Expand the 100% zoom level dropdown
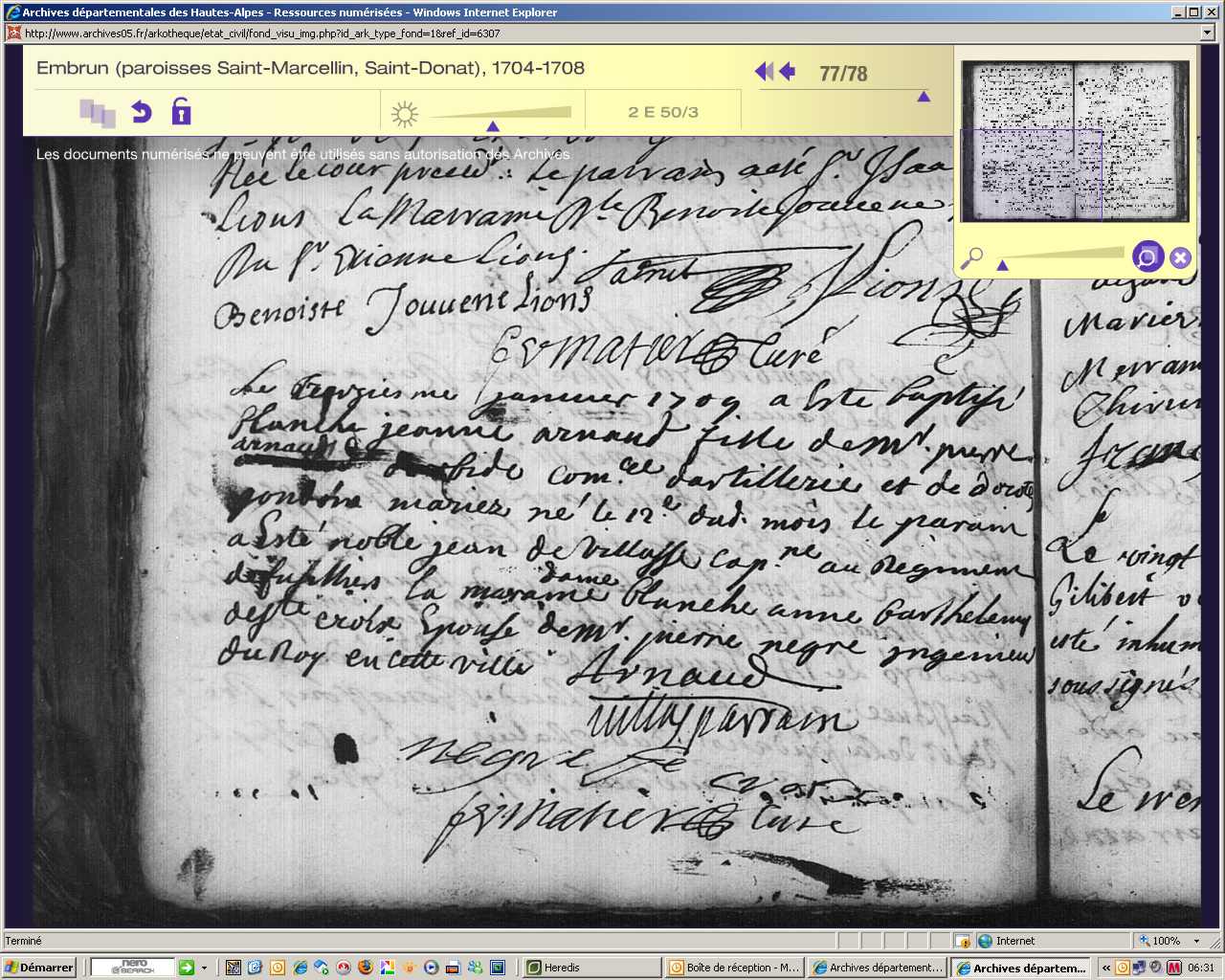The image size is (1225, 980). (x=1196, y=941)
